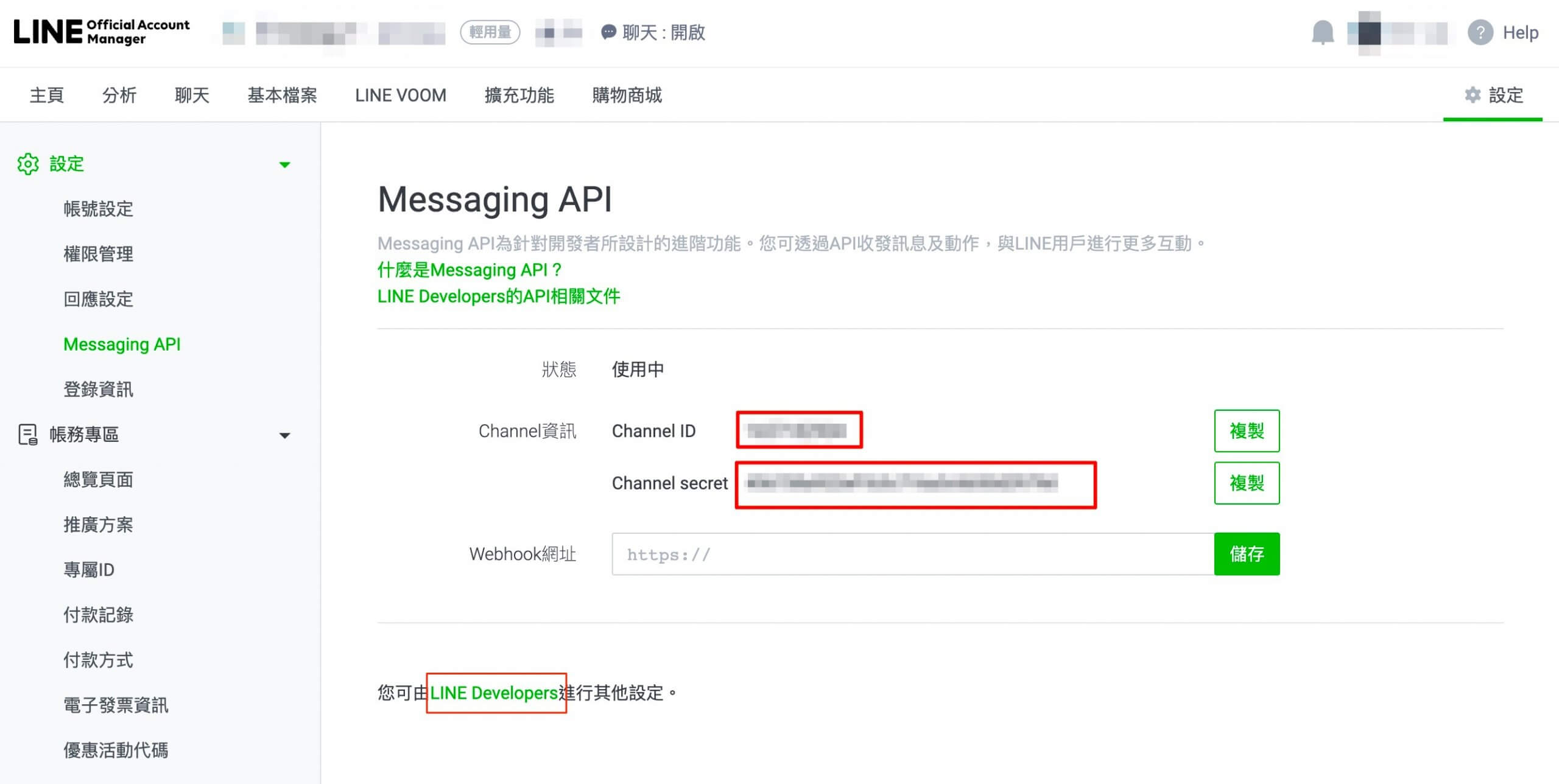Image resolution: width=1559 pixels, height=784 pixels.
Task: Copy the Channel secret with 複製 button
Action: pyautogui.click(x=1247, y=483)
